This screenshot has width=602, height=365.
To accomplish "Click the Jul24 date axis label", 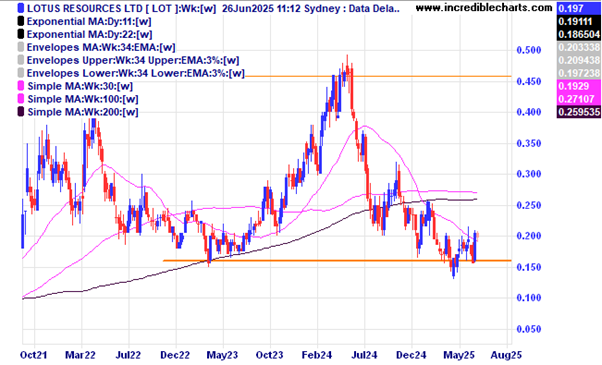I will tap(364, 355).
